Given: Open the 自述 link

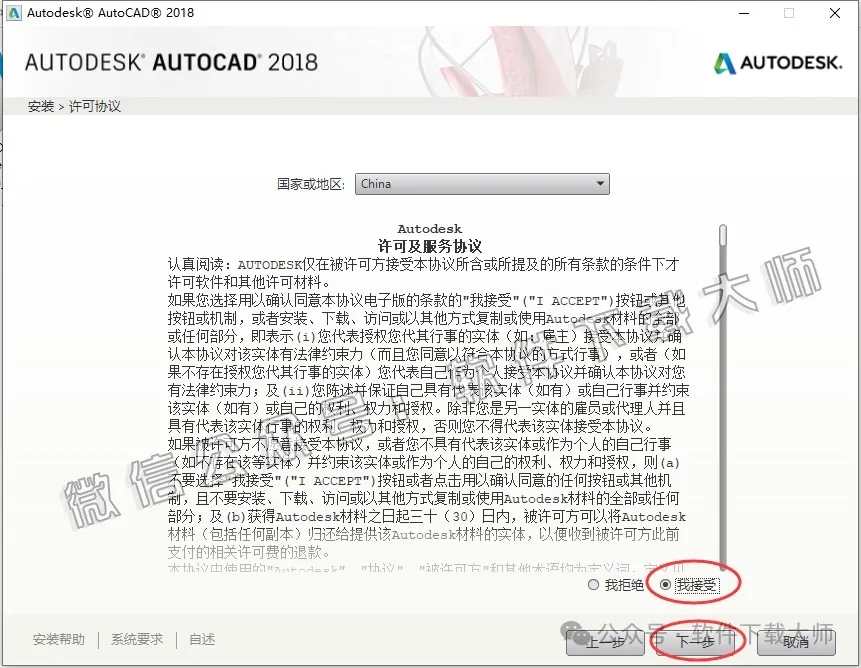Looking at the screenshot, I should [201, 638].
